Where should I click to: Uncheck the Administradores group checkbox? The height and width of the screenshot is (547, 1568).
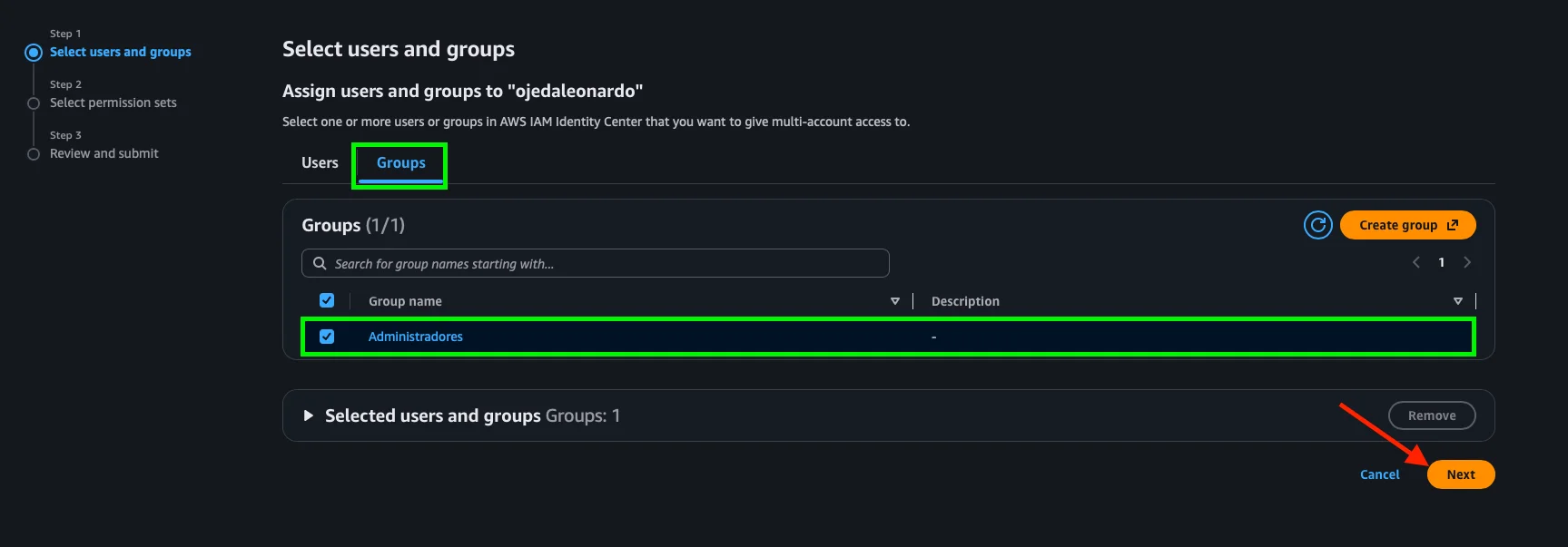point(327,337)
